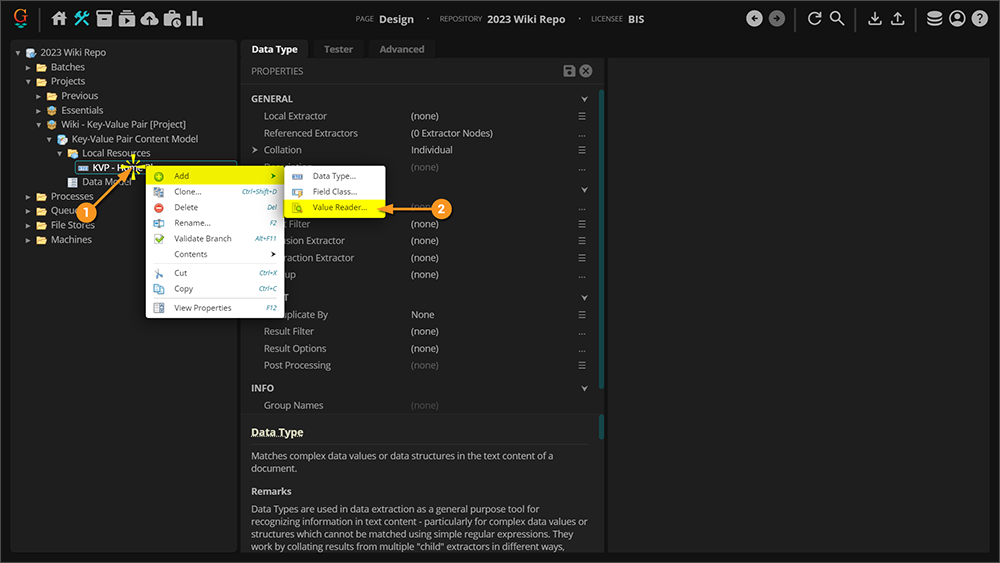
Task: Choose Value Reader from Add submenu
Action: tap(339, 208)
